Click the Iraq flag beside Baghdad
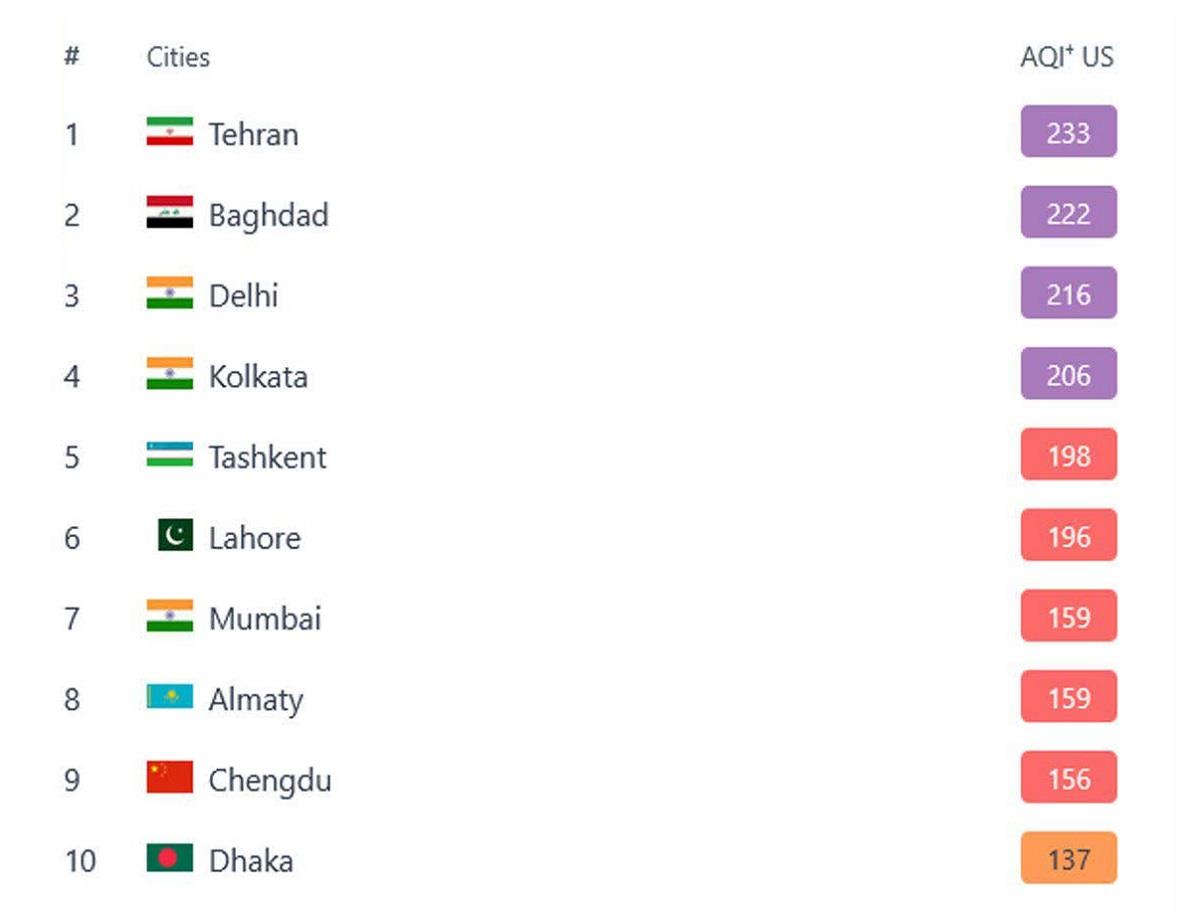This screenshot has height=913, width=1200. (169, 213)
